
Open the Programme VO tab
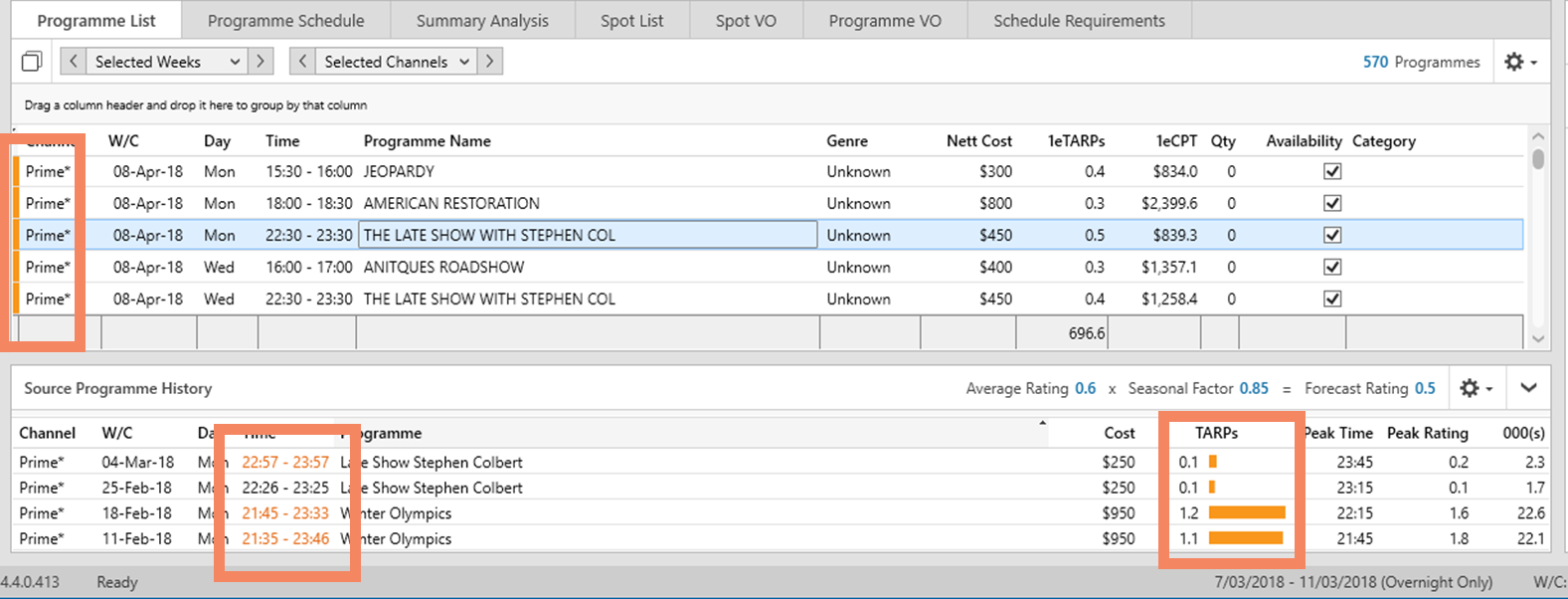pos(885,21)
